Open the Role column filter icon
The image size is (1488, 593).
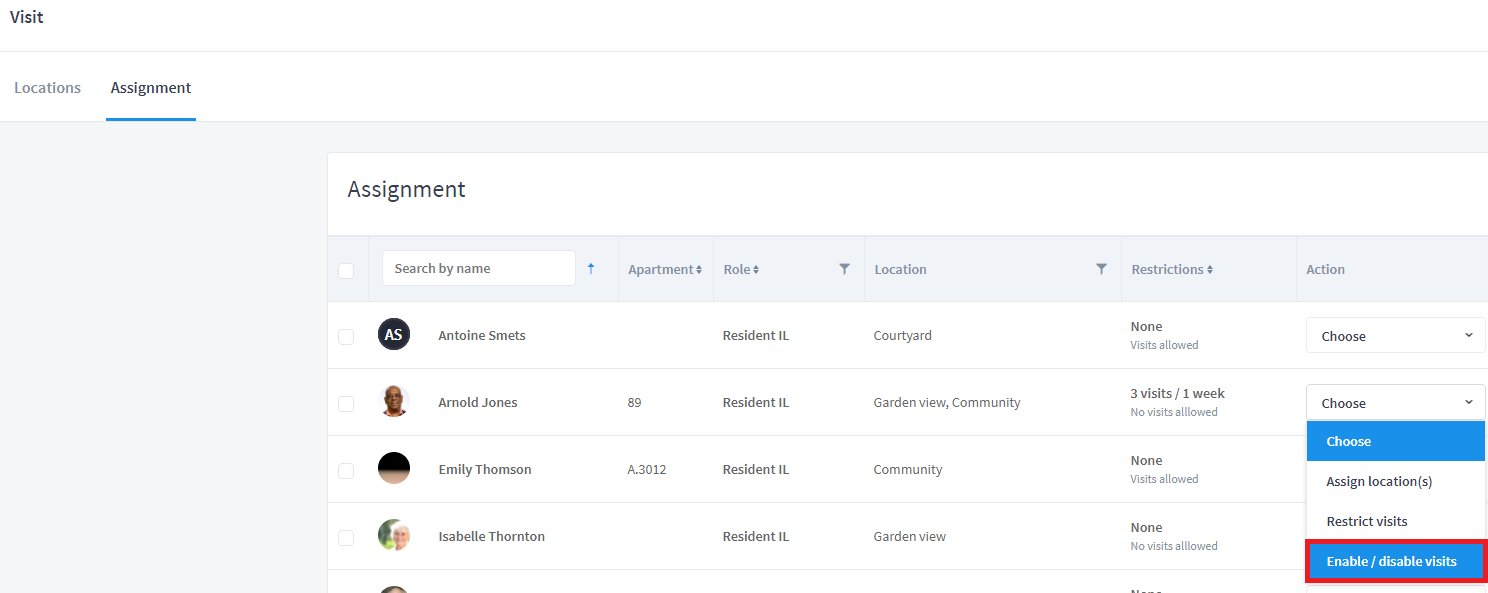pos(845,269)
